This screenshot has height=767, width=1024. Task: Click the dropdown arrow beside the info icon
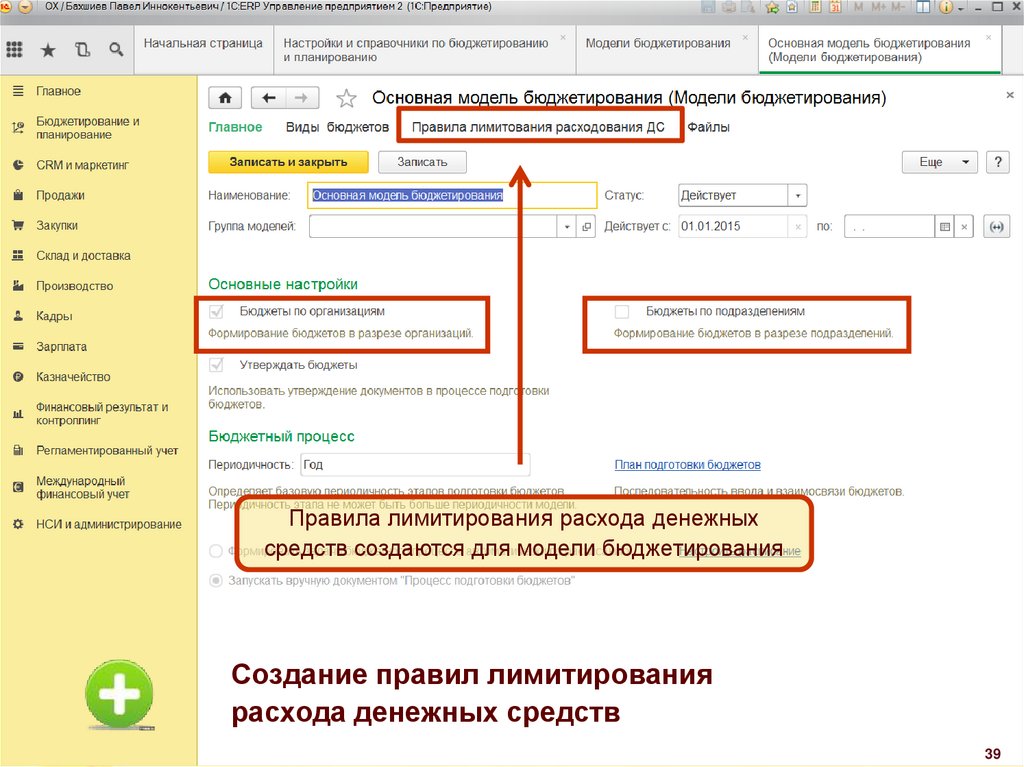point(961,8)
